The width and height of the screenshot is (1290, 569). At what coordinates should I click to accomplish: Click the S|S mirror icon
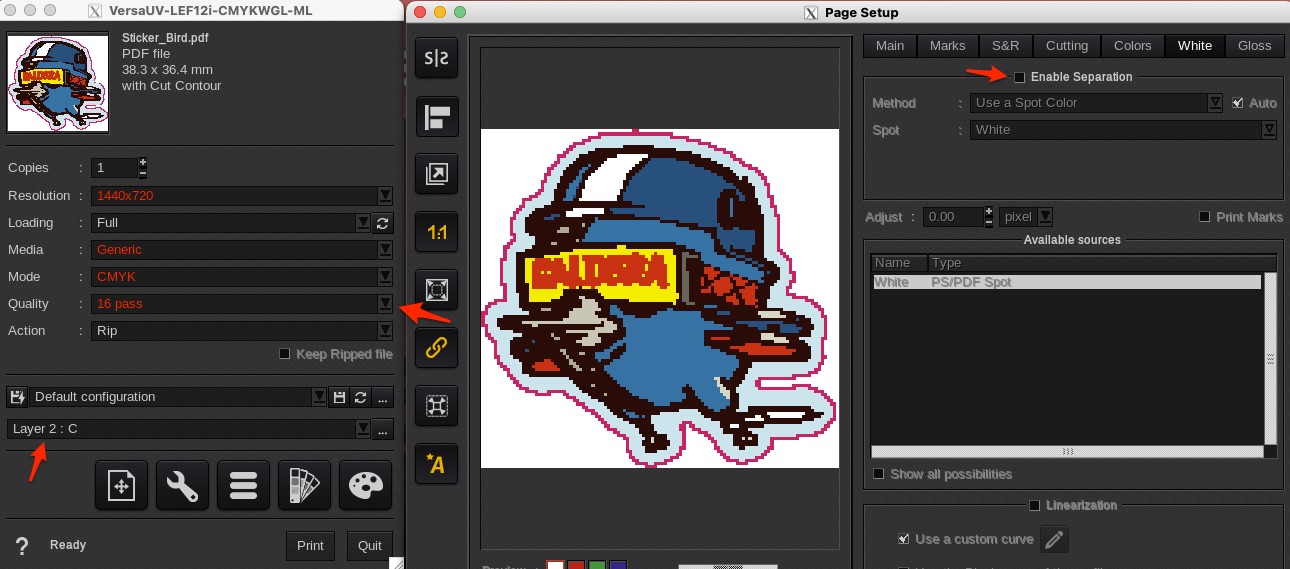(437, 58)
